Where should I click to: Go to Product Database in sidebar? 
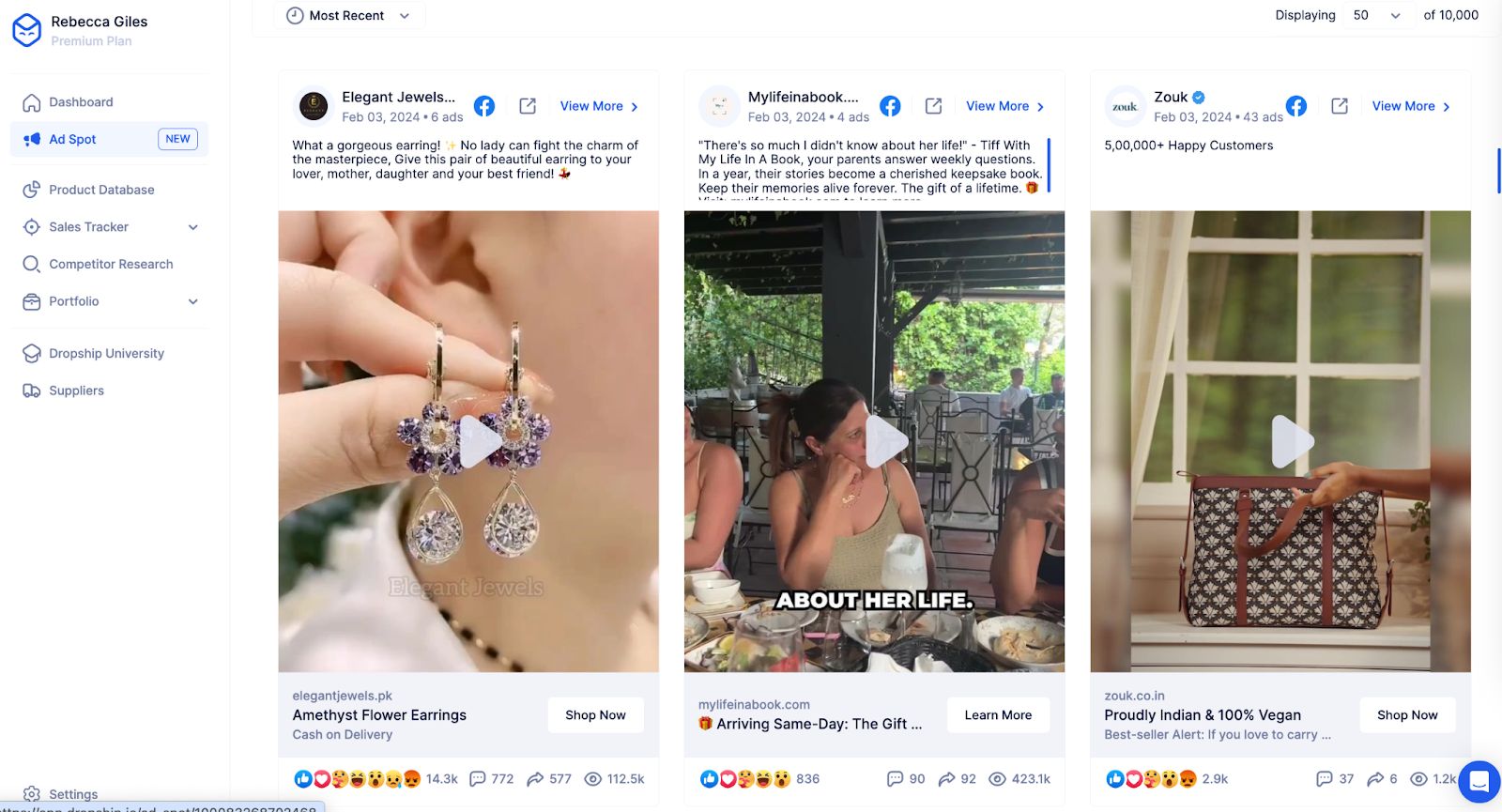pos(101,190)
